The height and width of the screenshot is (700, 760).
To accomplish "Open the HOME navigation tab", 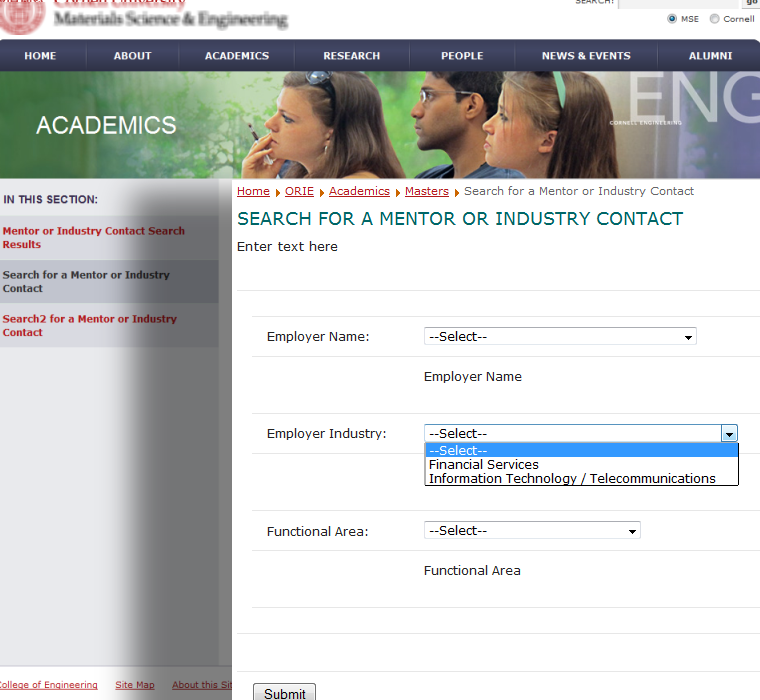I will coord(40,56).
